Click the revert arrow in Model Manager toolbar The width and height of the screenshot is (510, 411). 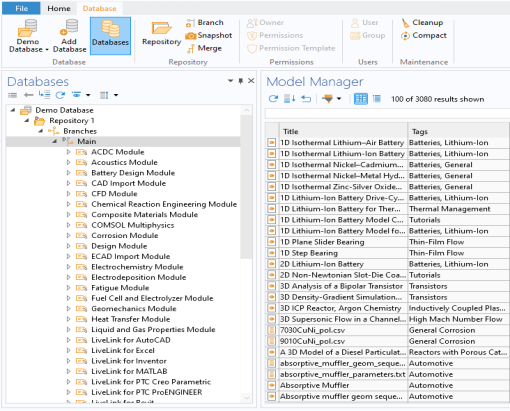306,99
